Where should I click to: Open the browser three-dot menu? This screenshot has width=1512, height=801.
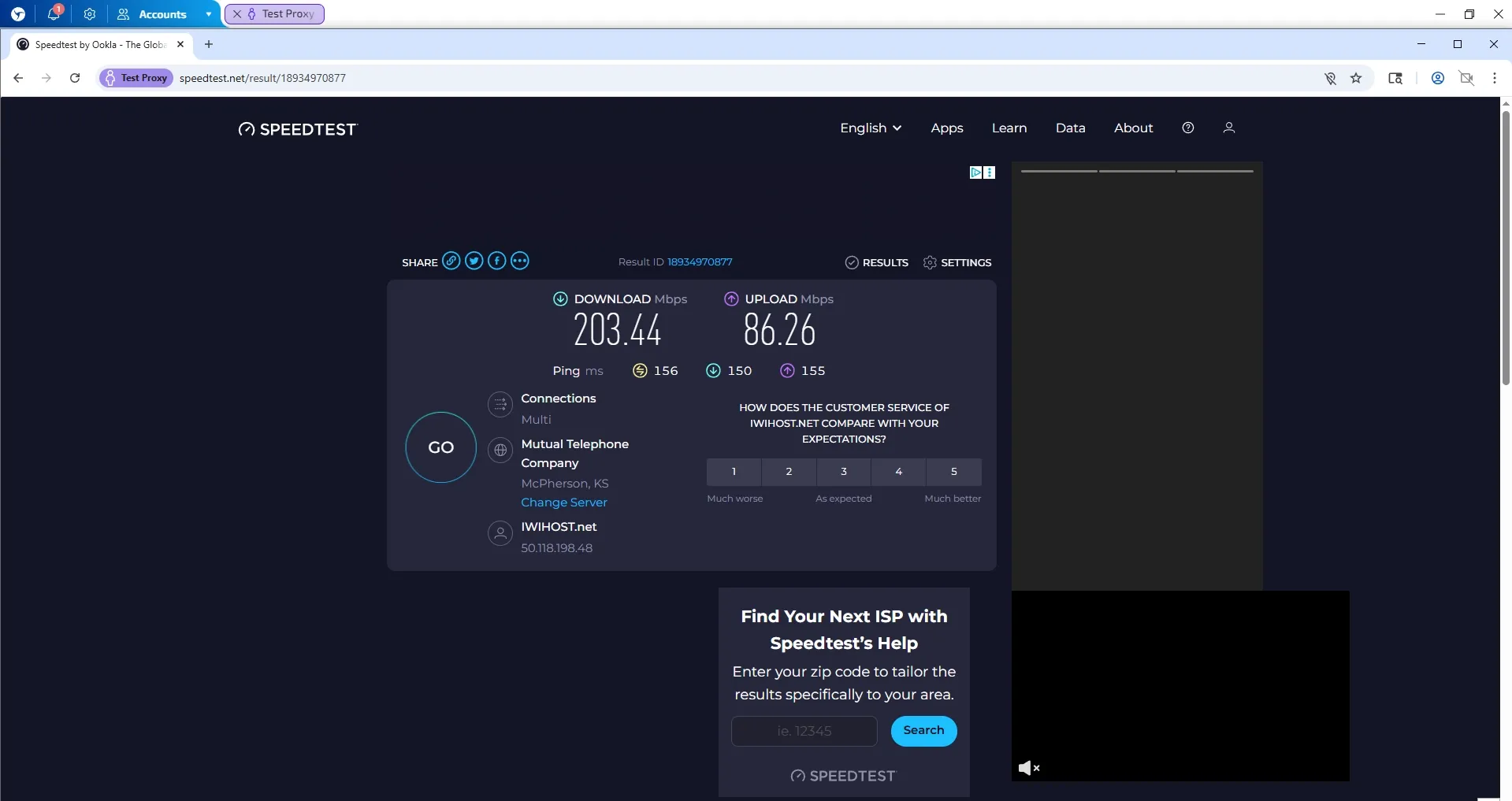click(x=1494, y=78)
